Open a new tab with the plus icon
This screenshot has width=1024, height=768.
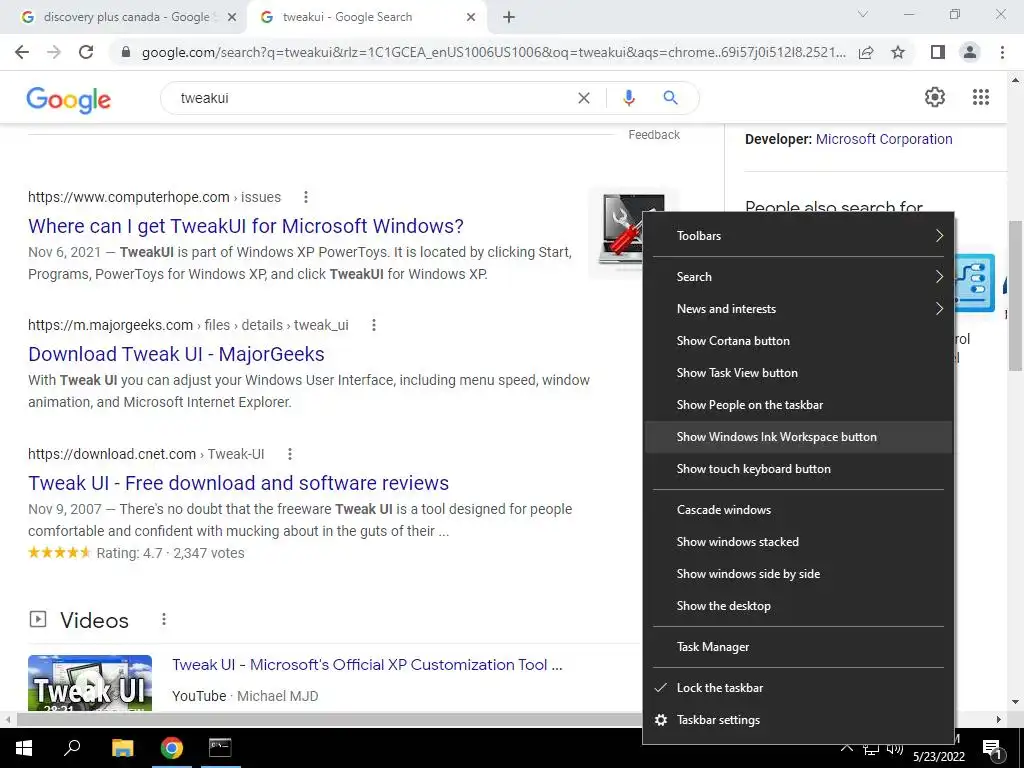tap(509, 18)
